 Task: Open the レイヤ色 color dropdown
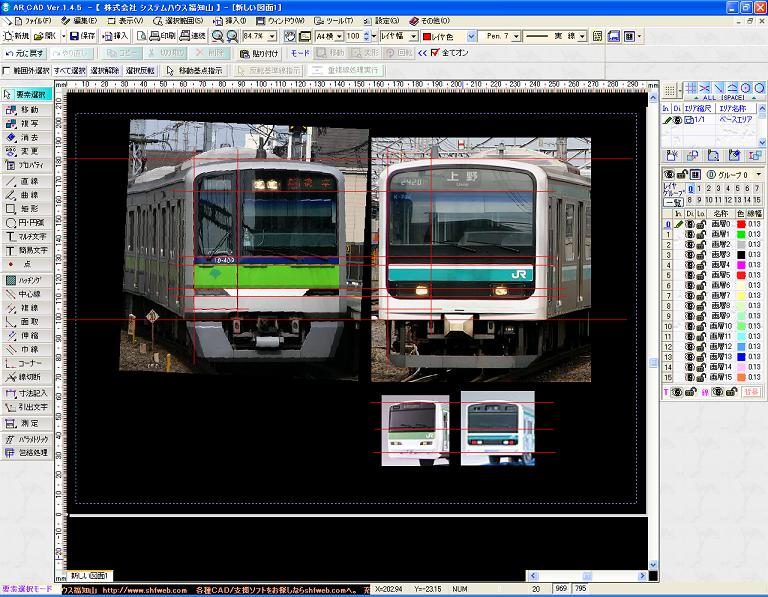click(x=471, y=36)
